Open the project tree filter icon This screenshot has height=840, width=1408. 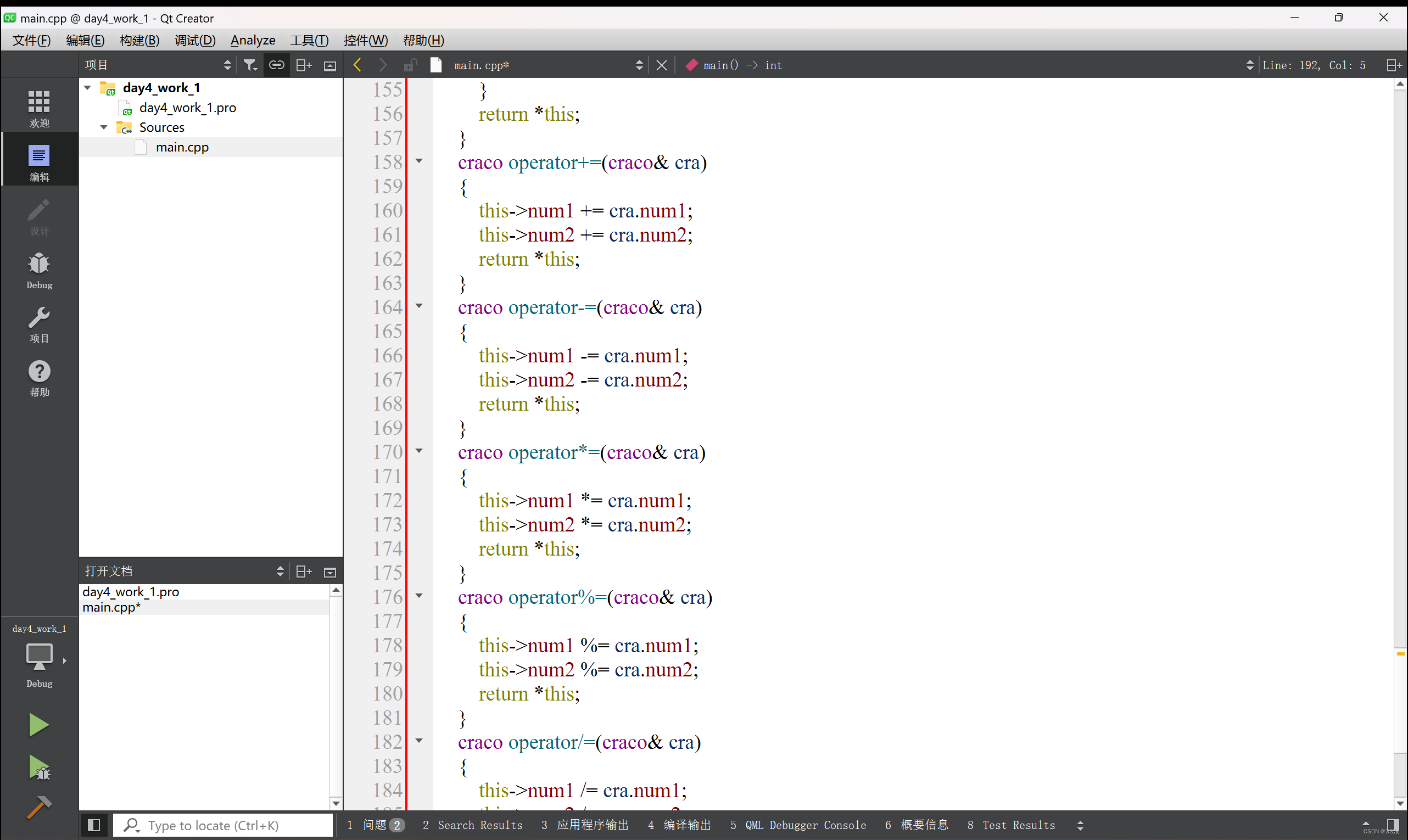pos(250,65)
